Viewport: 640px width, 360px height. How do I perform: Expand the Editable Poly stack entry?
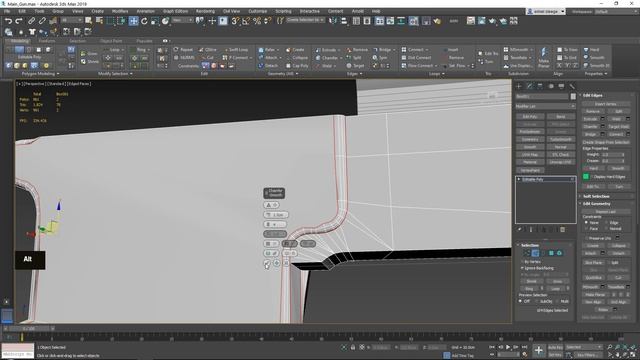[x=519, y=179]
